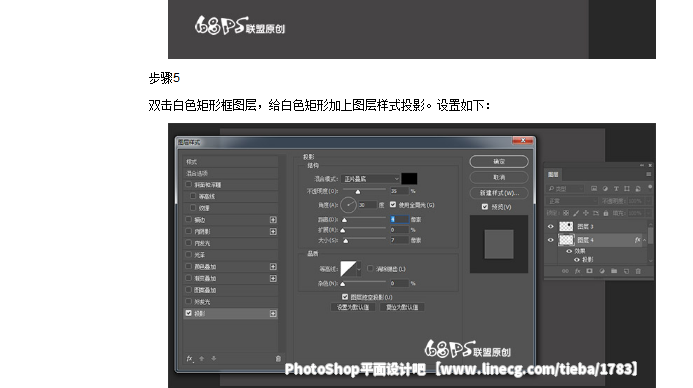Hide 图层 4 with its eye icon
The image size is (693, 388).
pyautogui.click(x=551, y=240)
